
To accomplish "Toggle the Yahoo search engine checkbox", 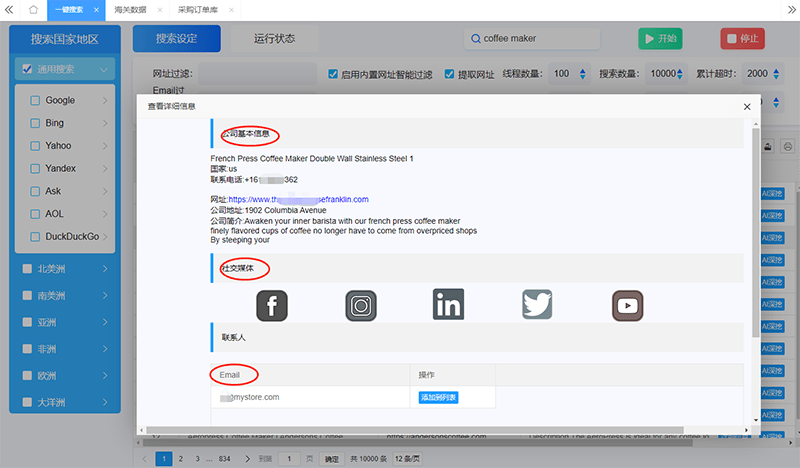I will click(35, 146).
